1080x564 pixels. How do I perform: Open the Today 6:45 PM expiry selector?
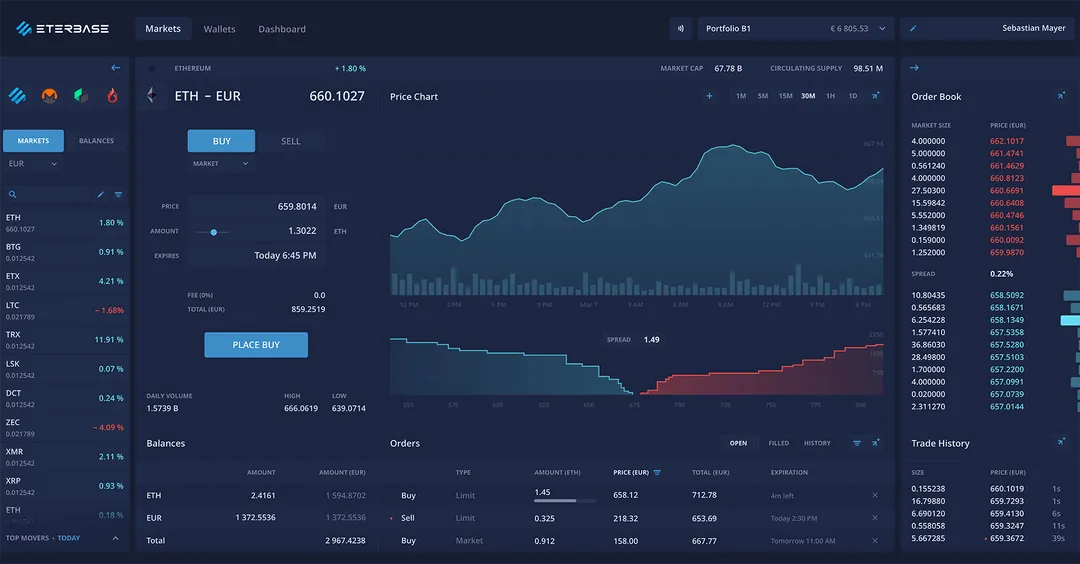(x=256, y=255)
